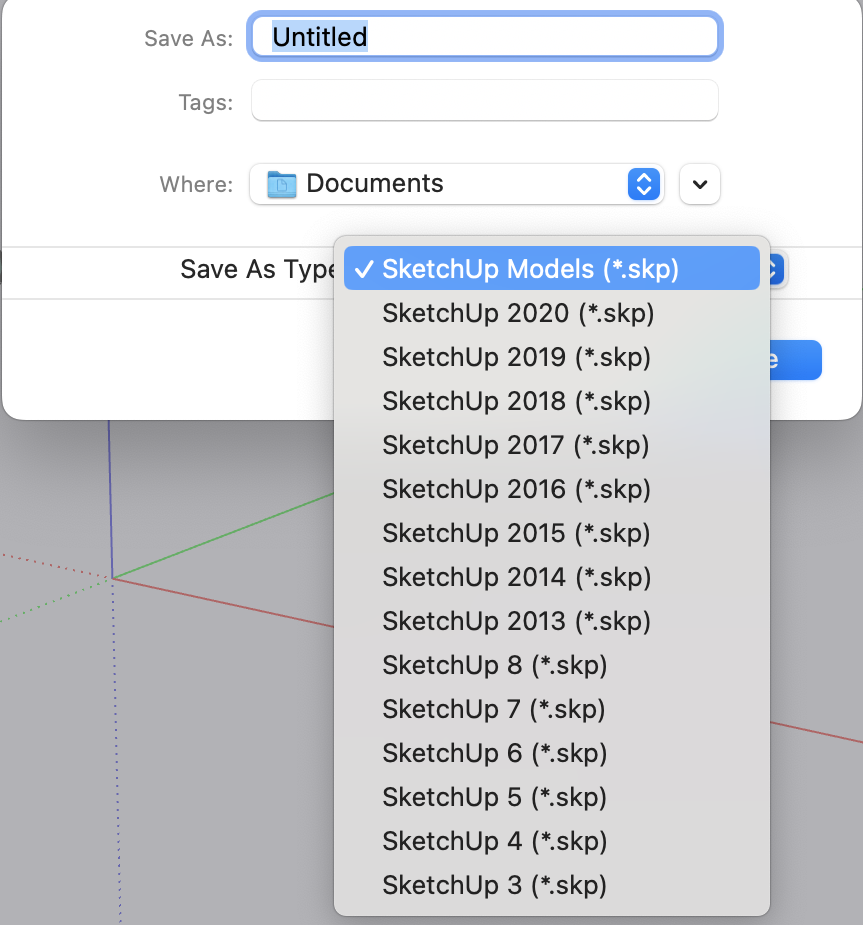Image resolution: width=863 pixels, height=925 pixels.
Task: Select SketchUp 2013 (*.skp) entry
Action: 516,621
